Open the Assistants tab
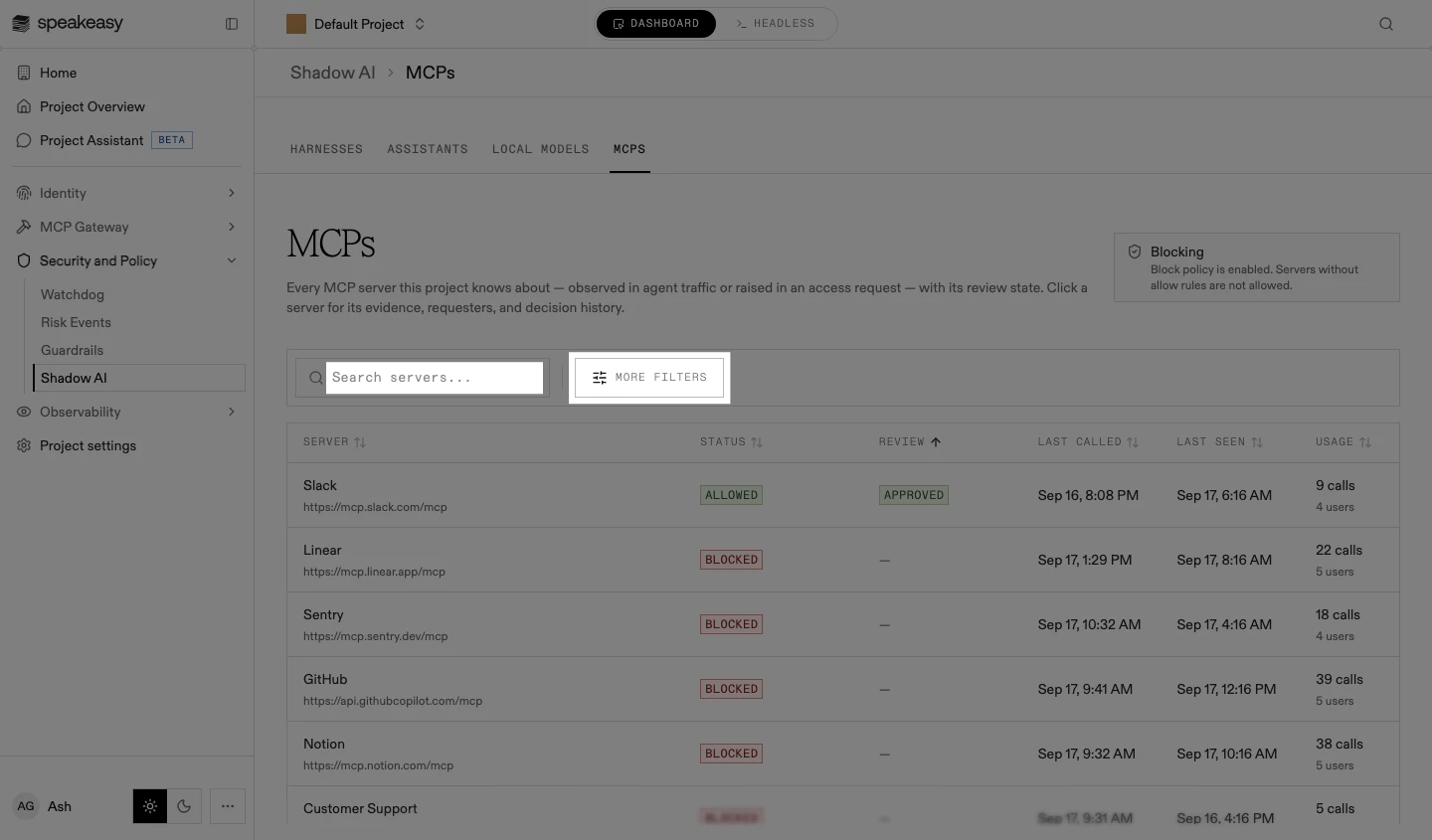Viewport: 1432px width, 840px height. pyautogui.click(x=428, y=149)
